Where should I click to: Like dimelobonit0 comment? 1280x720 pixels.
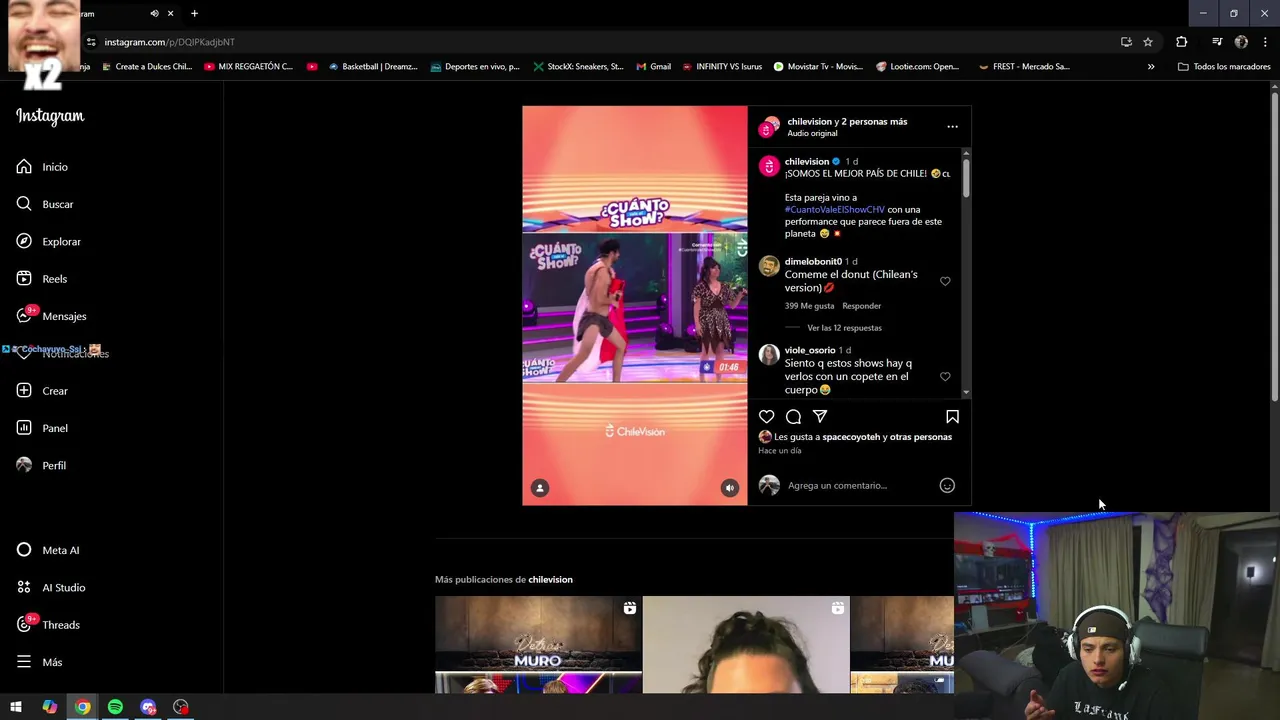(x=945, y=281)
